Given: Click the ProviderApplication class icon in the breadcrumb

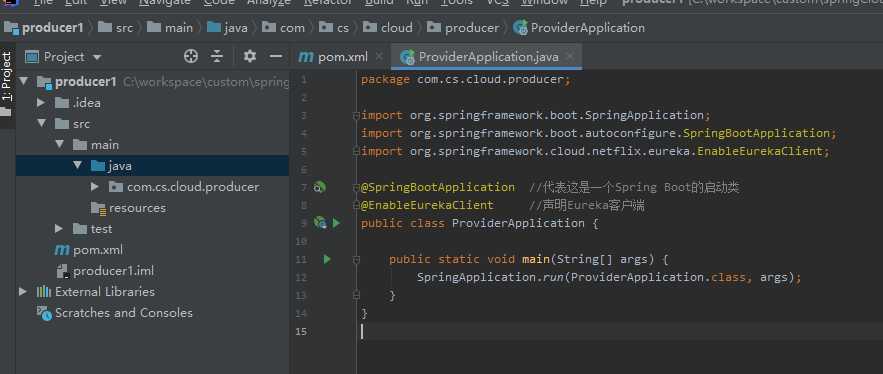Looking at the screenshot, I should 520,28.
